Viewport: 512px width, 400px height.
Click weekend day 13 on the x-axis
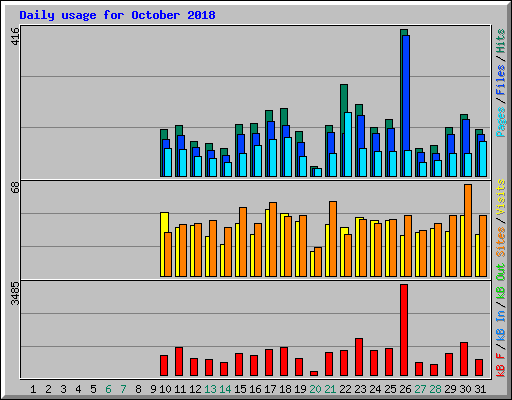coord(210,389)
